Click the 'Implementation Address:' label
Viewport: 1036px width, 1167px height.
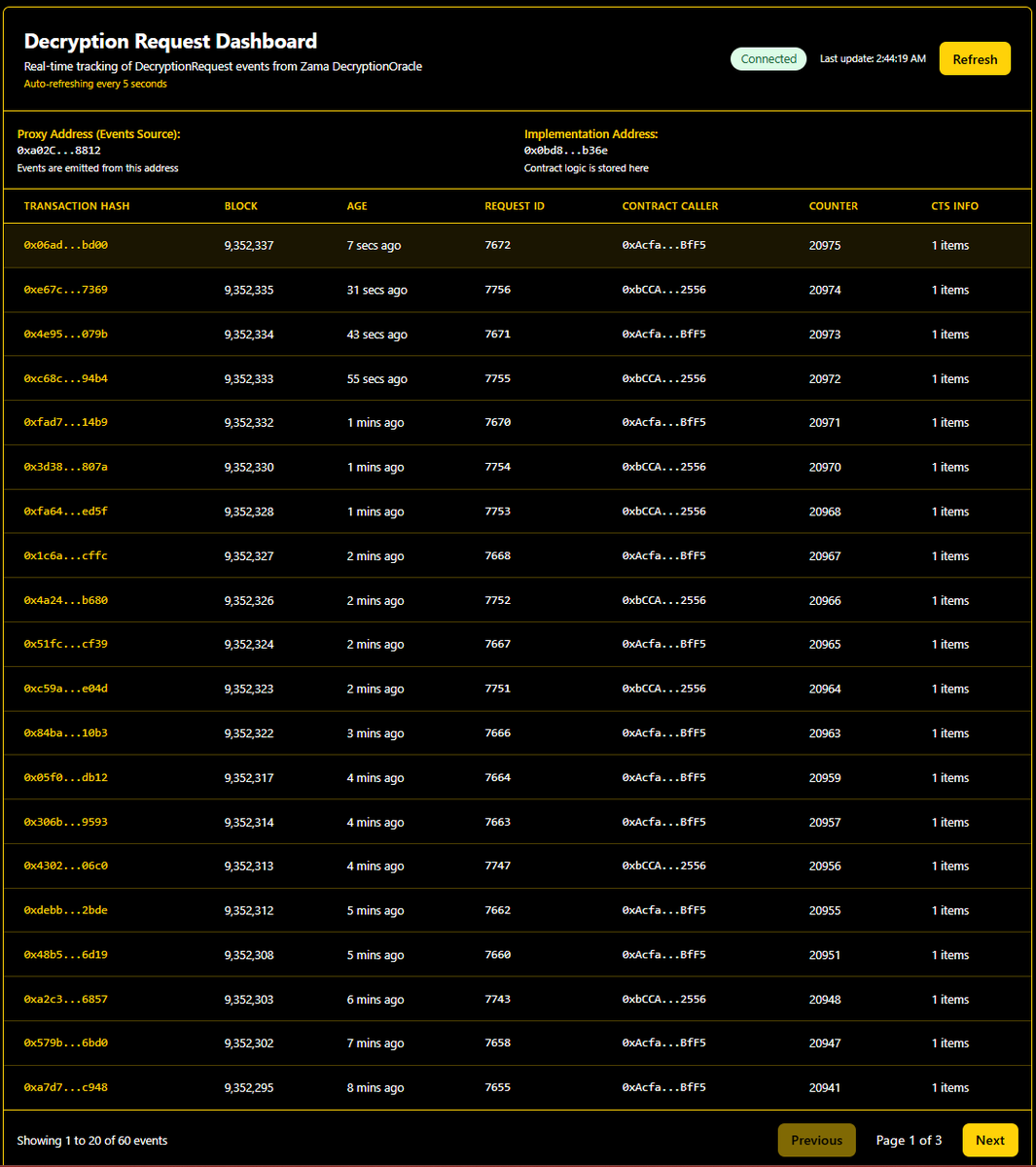(x=590, y=134)
